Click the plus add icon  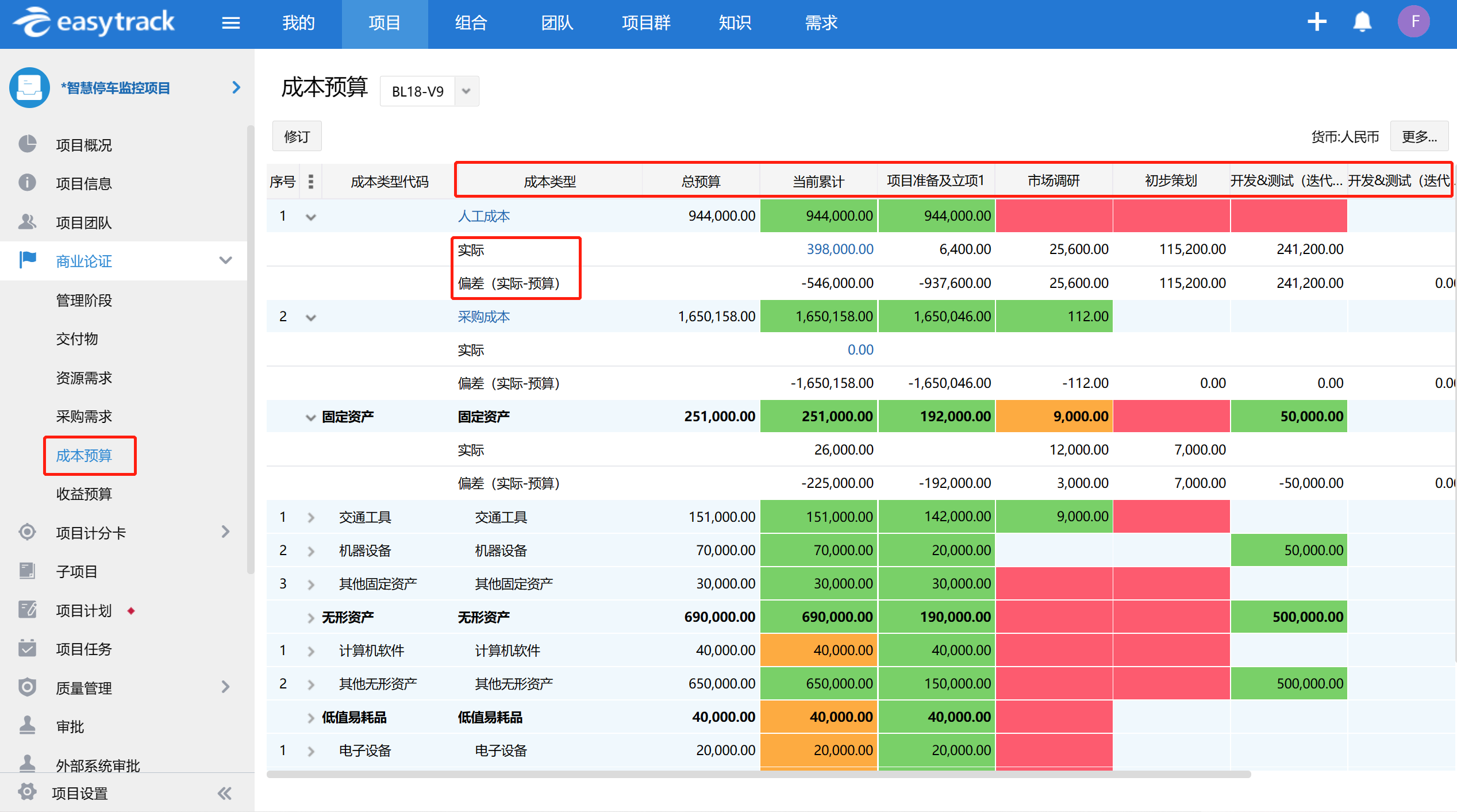[x=1316, y=22]
